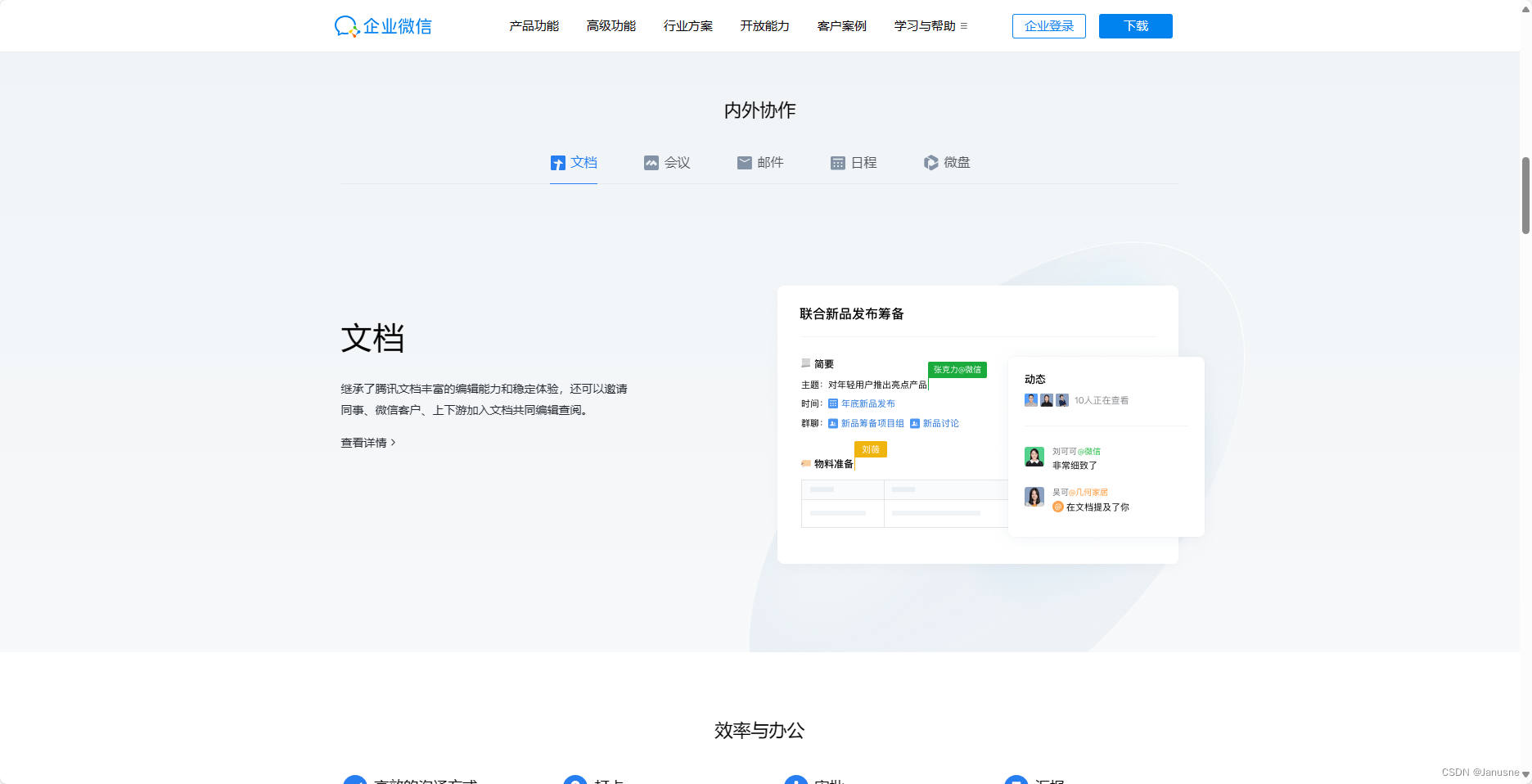Click the 物料准备 heading text
This screenshot has width=1532, height=784.
point(834,464)
